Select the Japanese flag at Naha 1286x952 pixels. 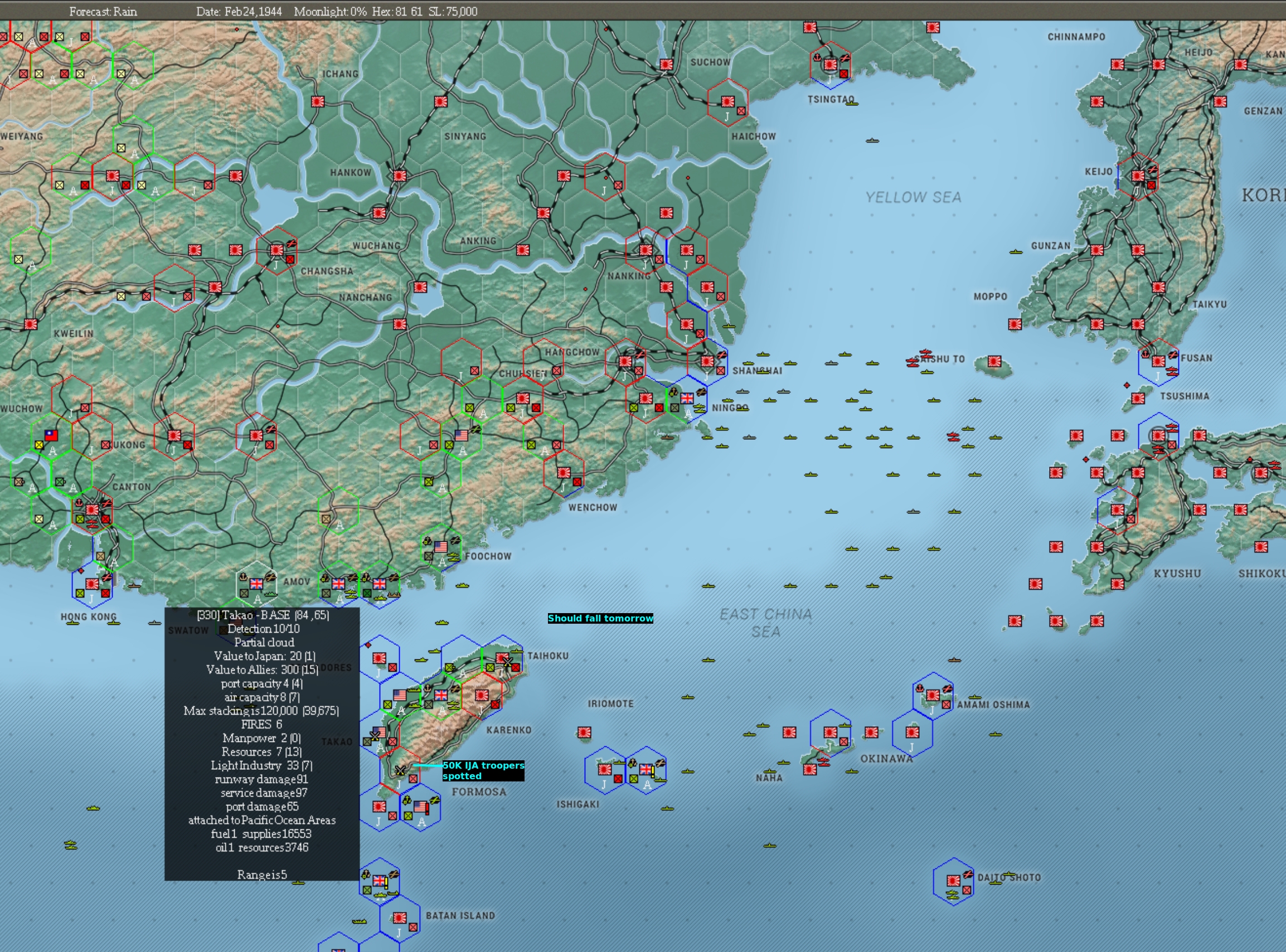point(810,769)
